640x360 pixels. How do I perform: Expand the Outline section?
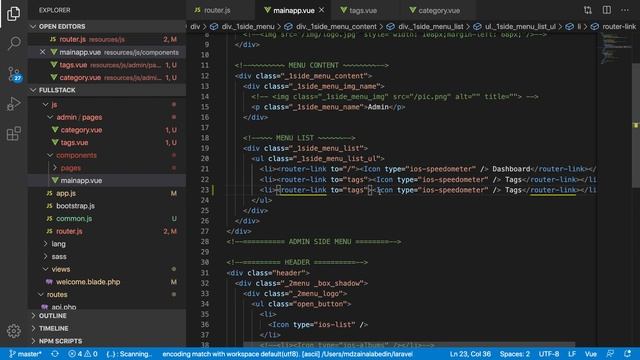tap(107, 316)
